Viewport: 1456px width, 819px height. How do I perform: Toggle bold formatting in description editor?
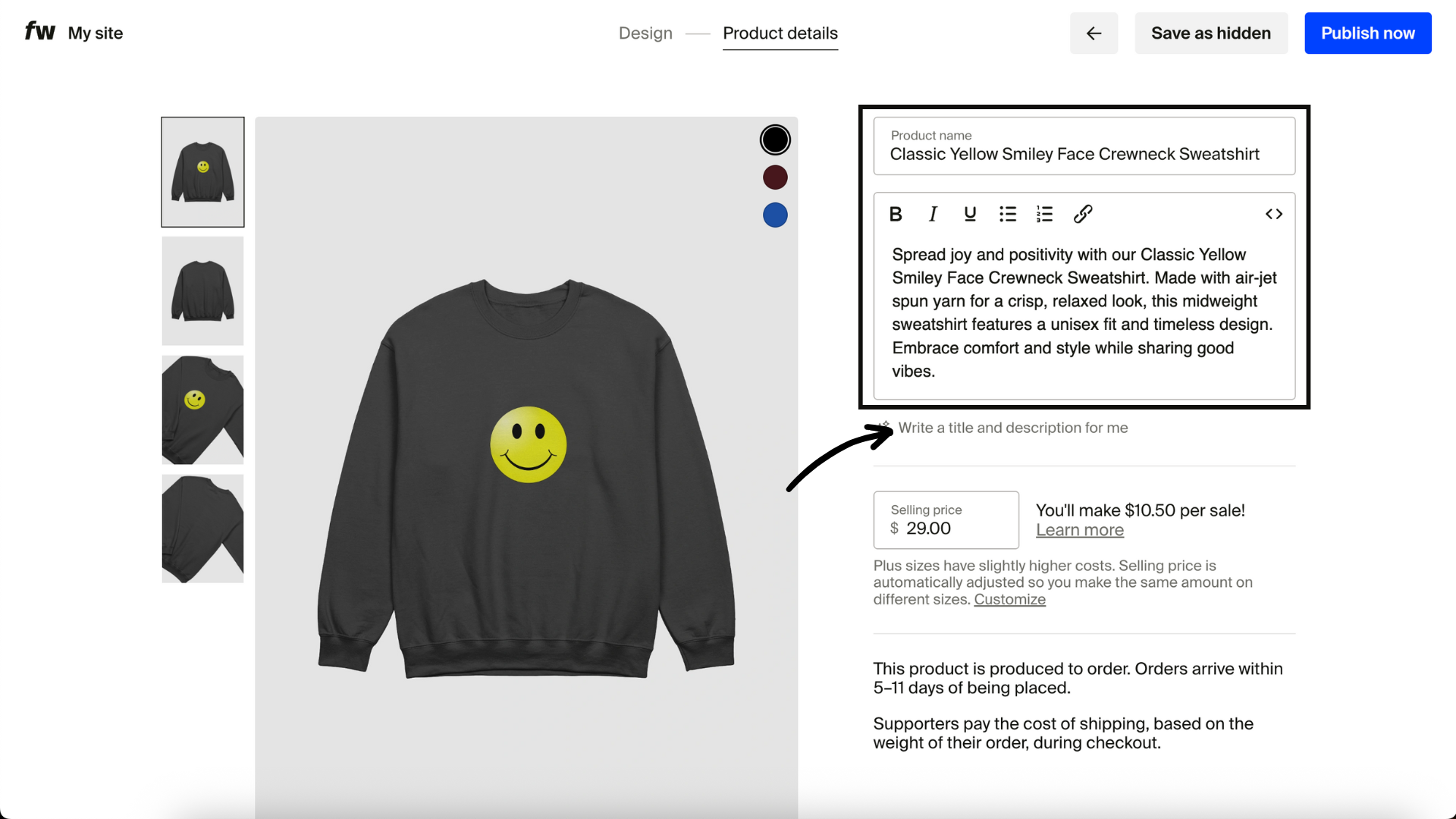[896, 215]
